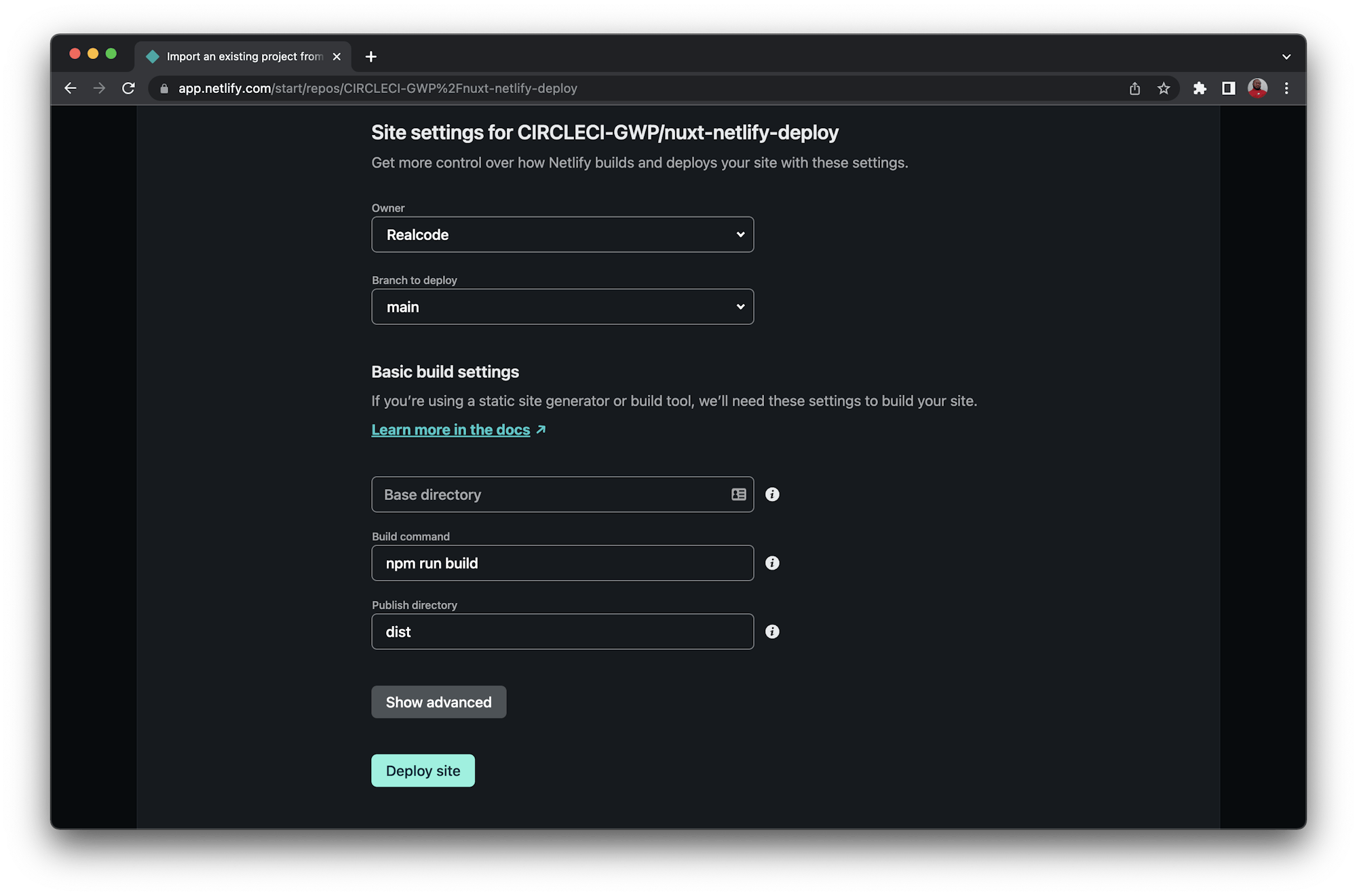Open Learn more in the docs
The height and width of the screenshot is (896, 1357).
click(451, 429)
